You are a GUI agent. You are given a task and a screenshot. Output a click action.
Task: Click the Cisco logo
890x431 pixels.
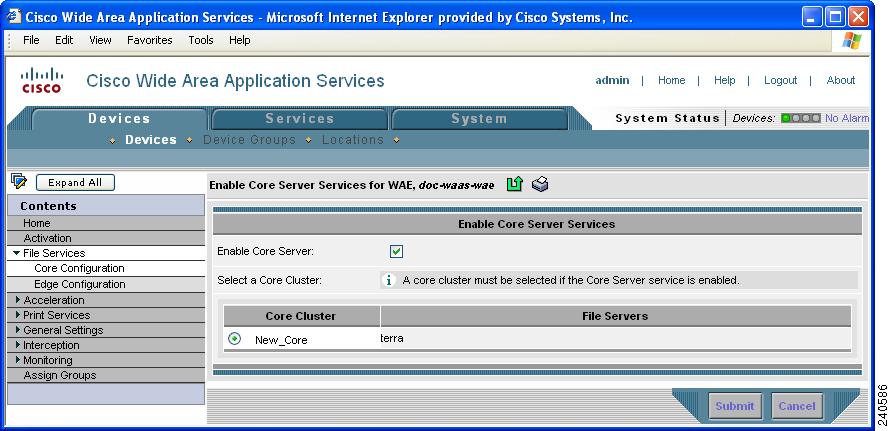click(41, 80)
